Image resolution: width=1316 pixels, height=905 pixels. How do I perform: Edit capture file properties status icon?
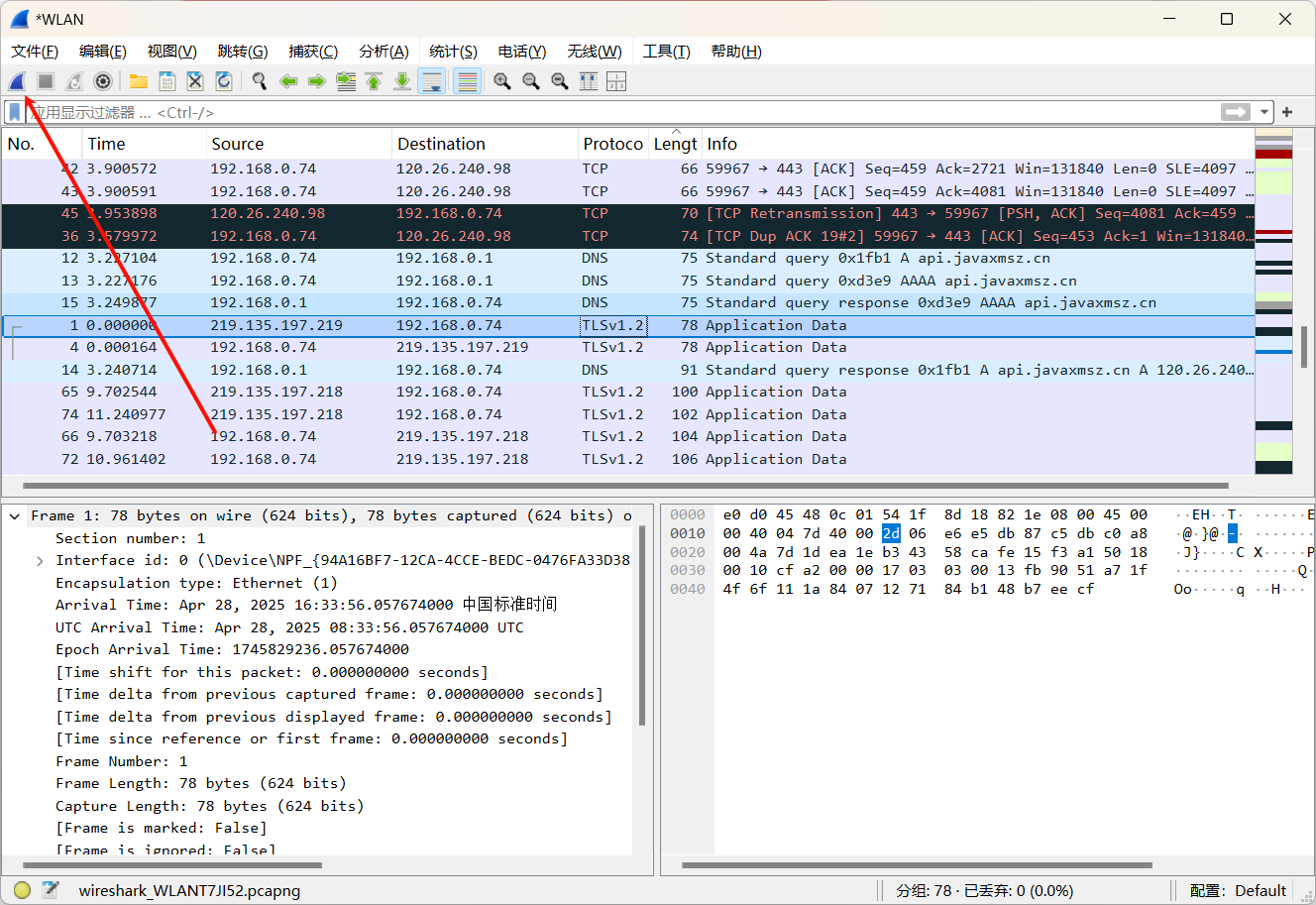pos(50,890)
